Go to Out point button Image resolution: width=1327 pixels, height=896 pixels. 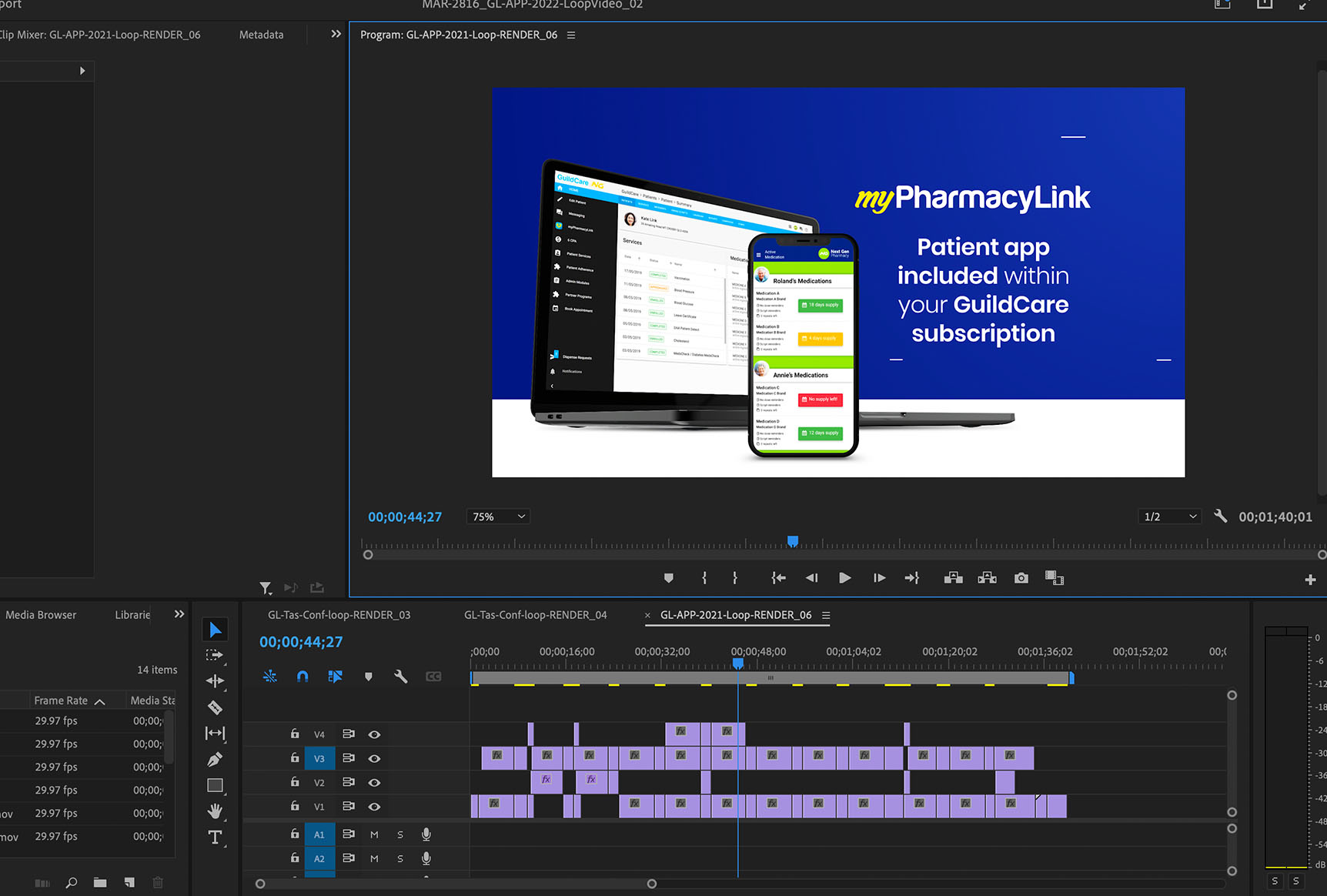coord(912,578)
